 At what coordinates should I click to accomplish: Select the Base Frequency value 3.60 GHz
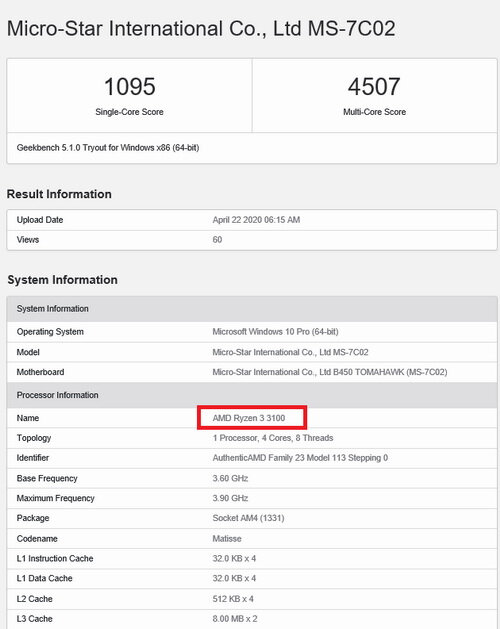tap(230, 478)
